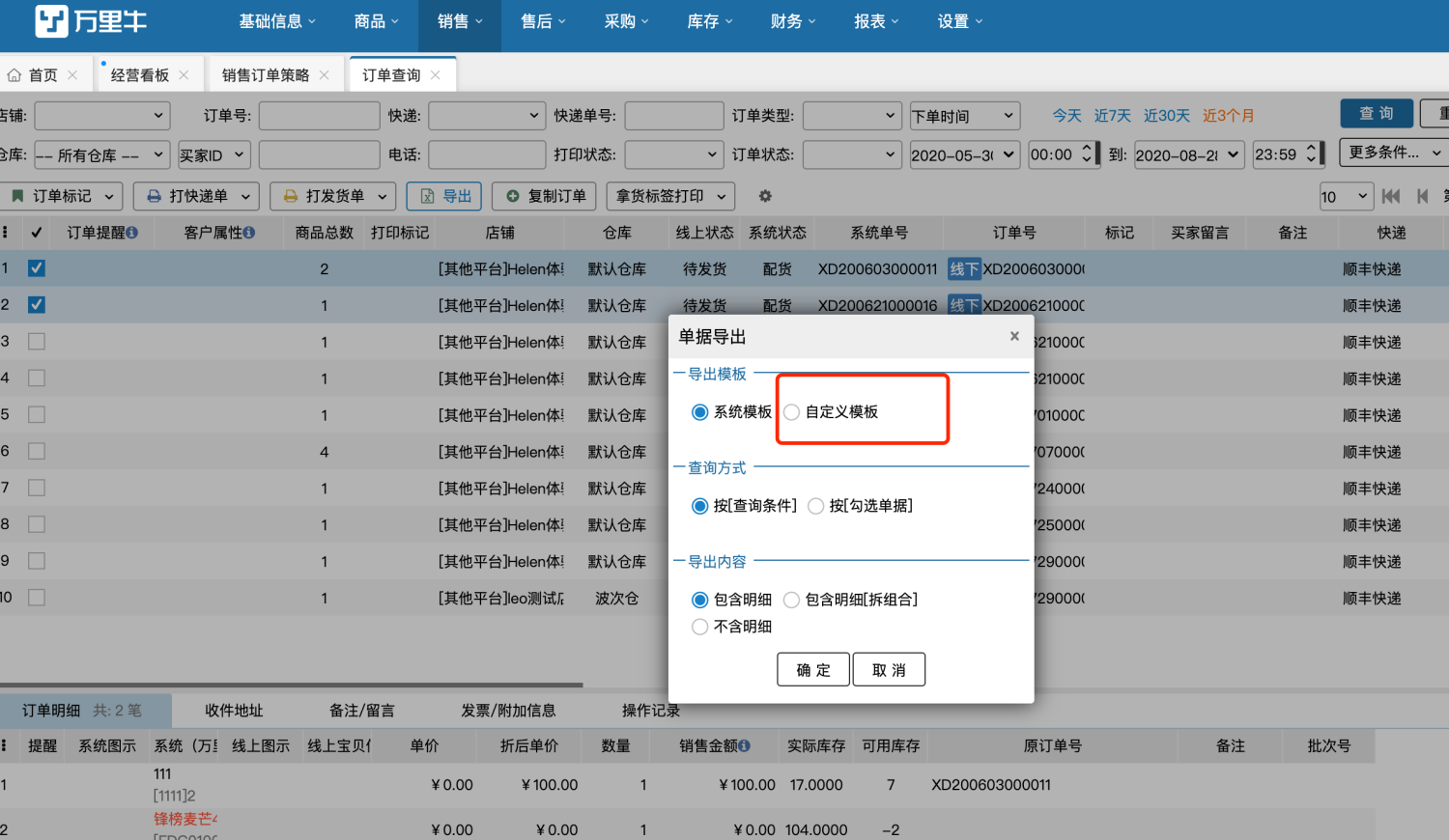The height and width of the screenshot is (840, 1449).
Task: Click the 线下 tag in row 2
Action: click(x=964, y=305)
